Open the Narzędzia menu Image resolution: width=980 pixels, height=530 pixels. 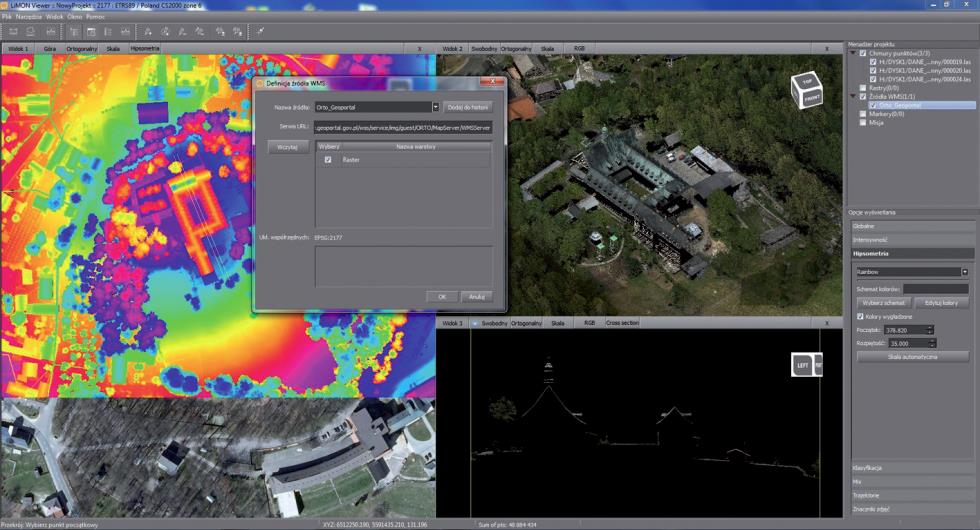(x=29, y=17)
